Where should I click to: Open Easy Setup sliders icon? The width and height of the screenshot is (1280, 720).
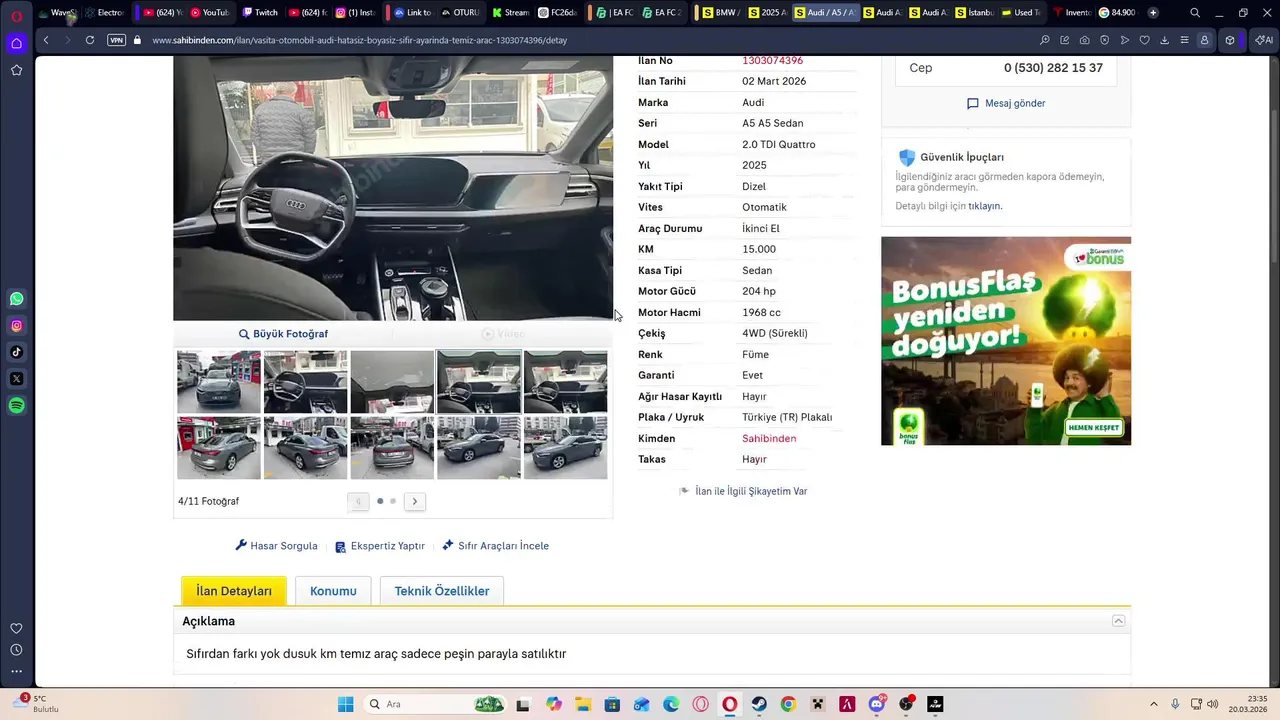(x=1184, y=40)
